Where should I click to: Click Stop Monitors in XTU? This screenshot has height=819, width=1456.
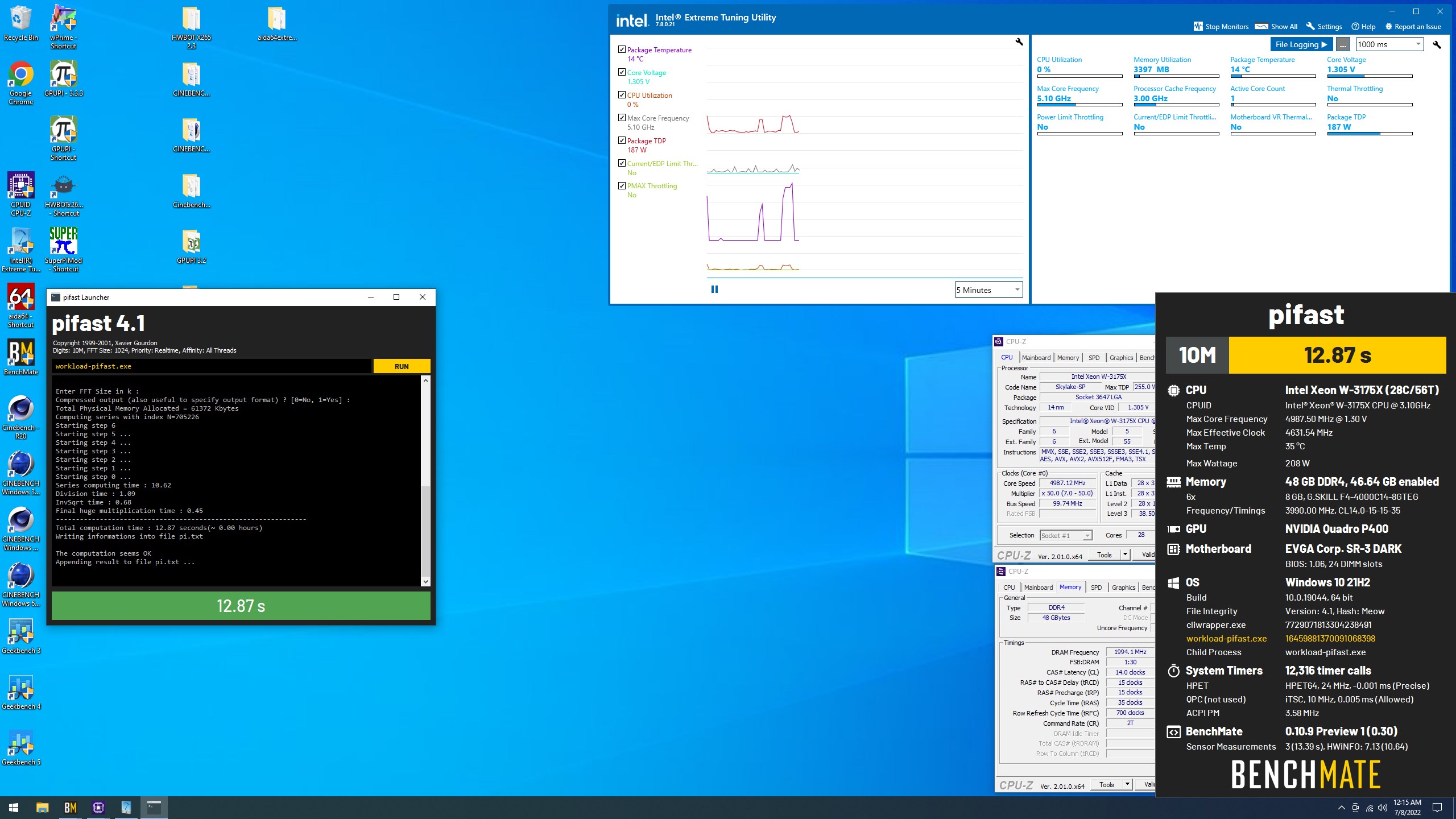(1221, 26)
